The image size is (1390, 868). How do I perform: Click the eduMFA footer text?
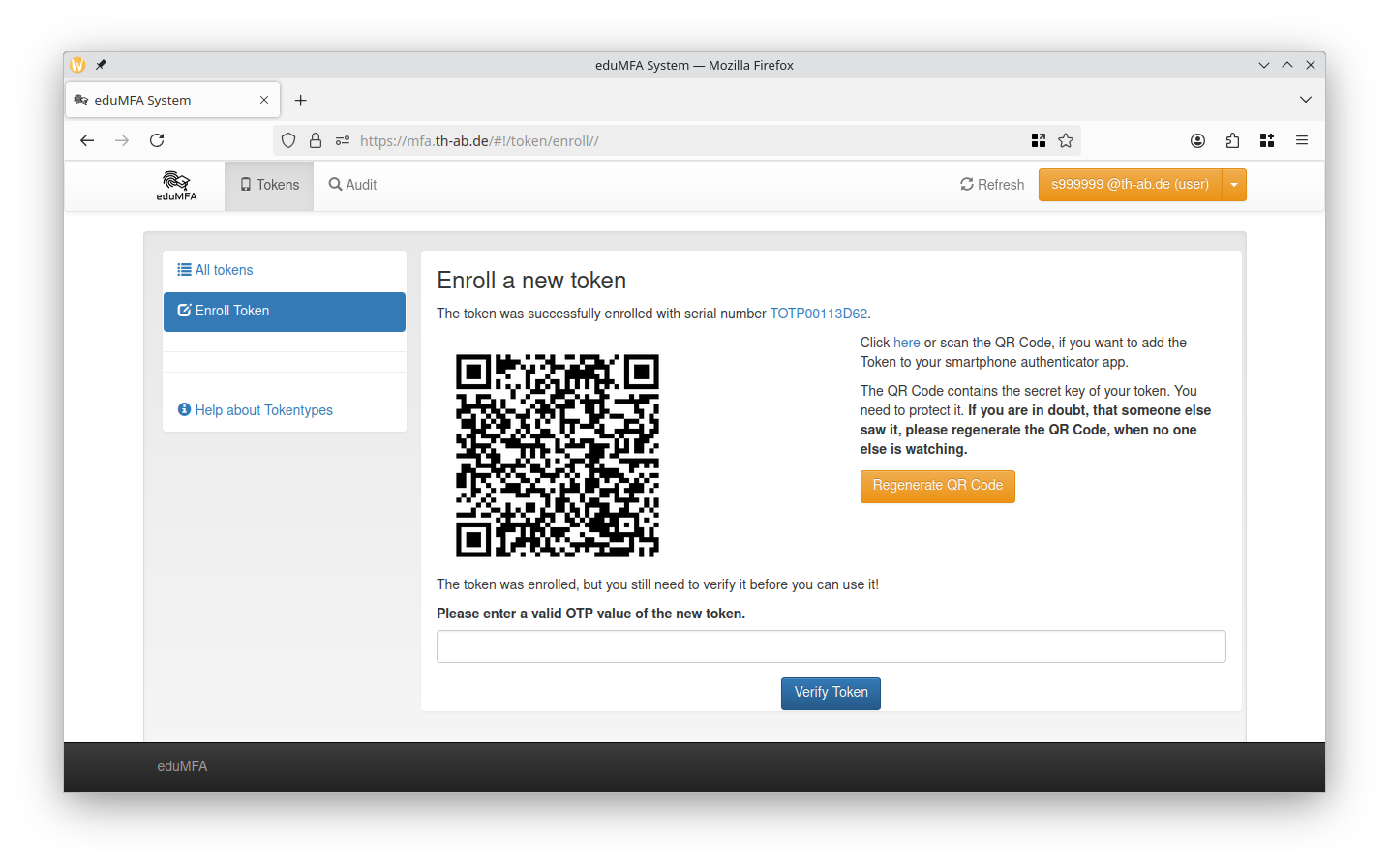pos(182,766)
